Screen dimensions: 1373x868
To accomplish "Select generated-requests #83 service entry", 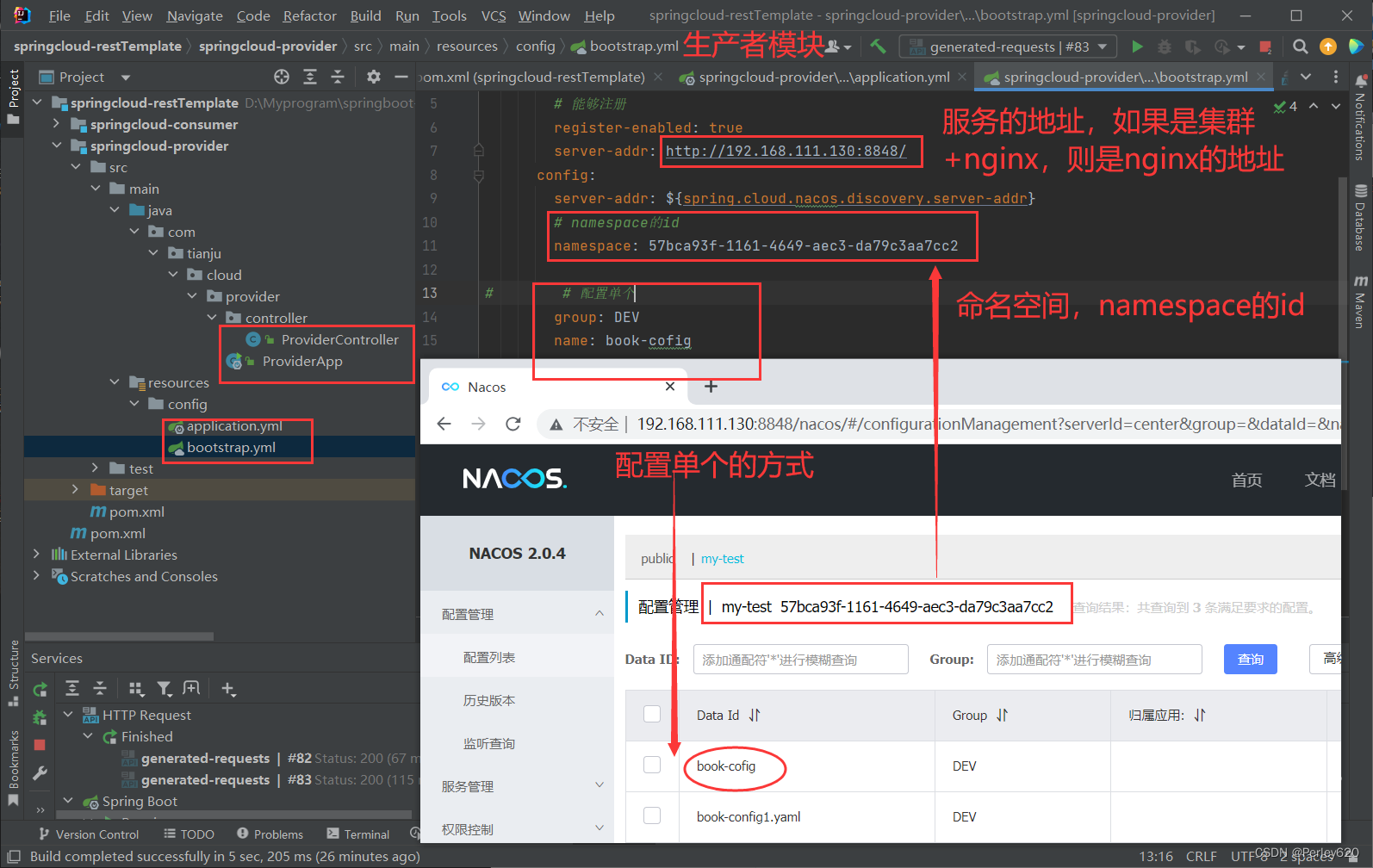I will point(269,779).
